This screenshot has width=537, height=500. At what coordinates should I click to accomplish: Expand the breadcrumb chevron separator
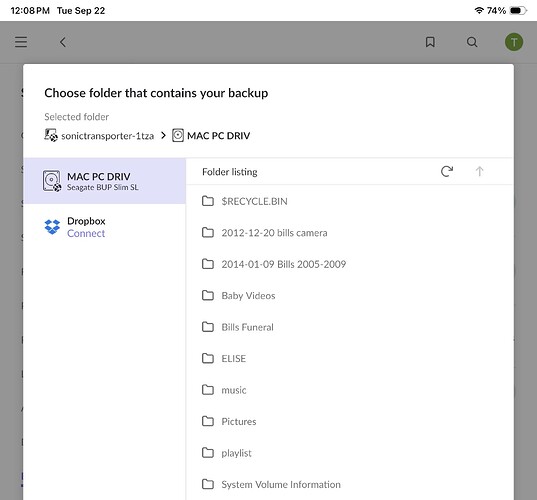(163, 136)
